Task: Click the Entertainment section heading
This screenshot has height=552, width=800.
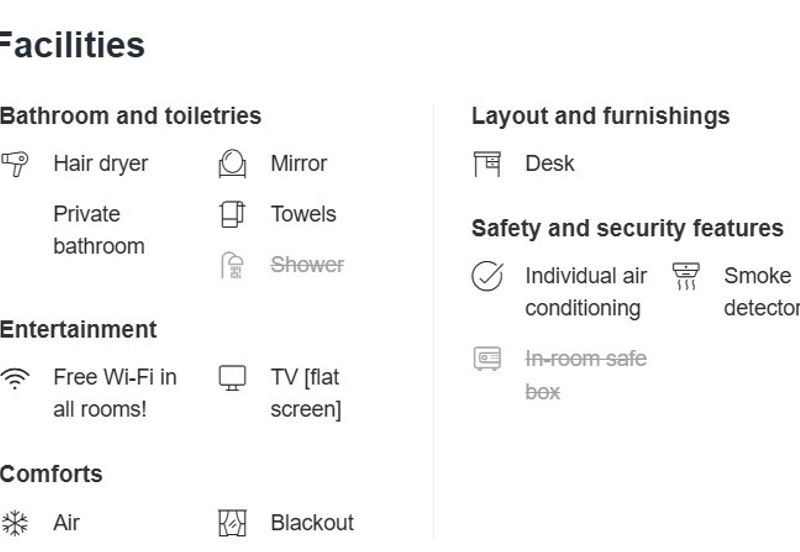Action: [78, 330]
